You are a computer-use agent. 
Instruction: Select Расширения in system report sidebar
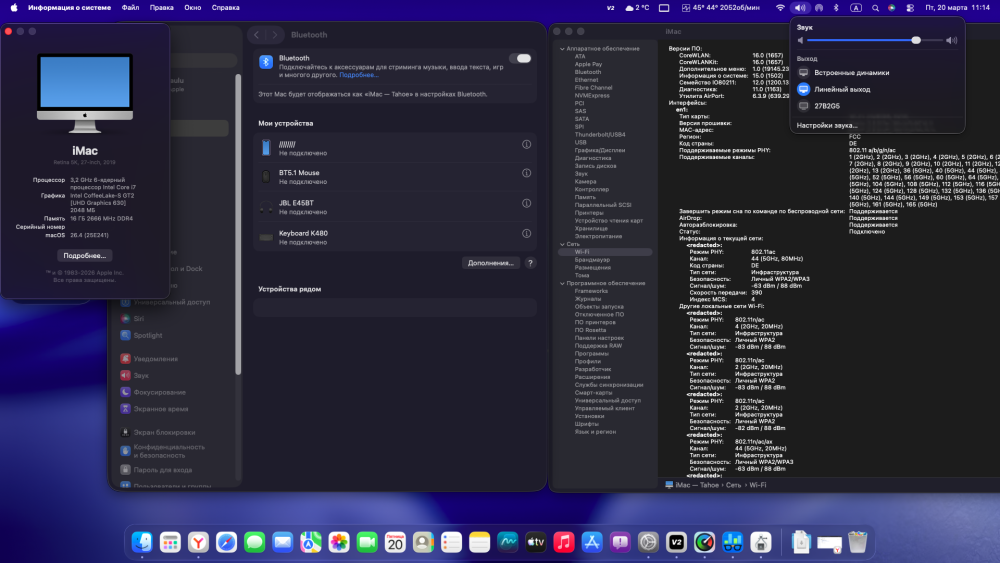(x=592, y=377)
